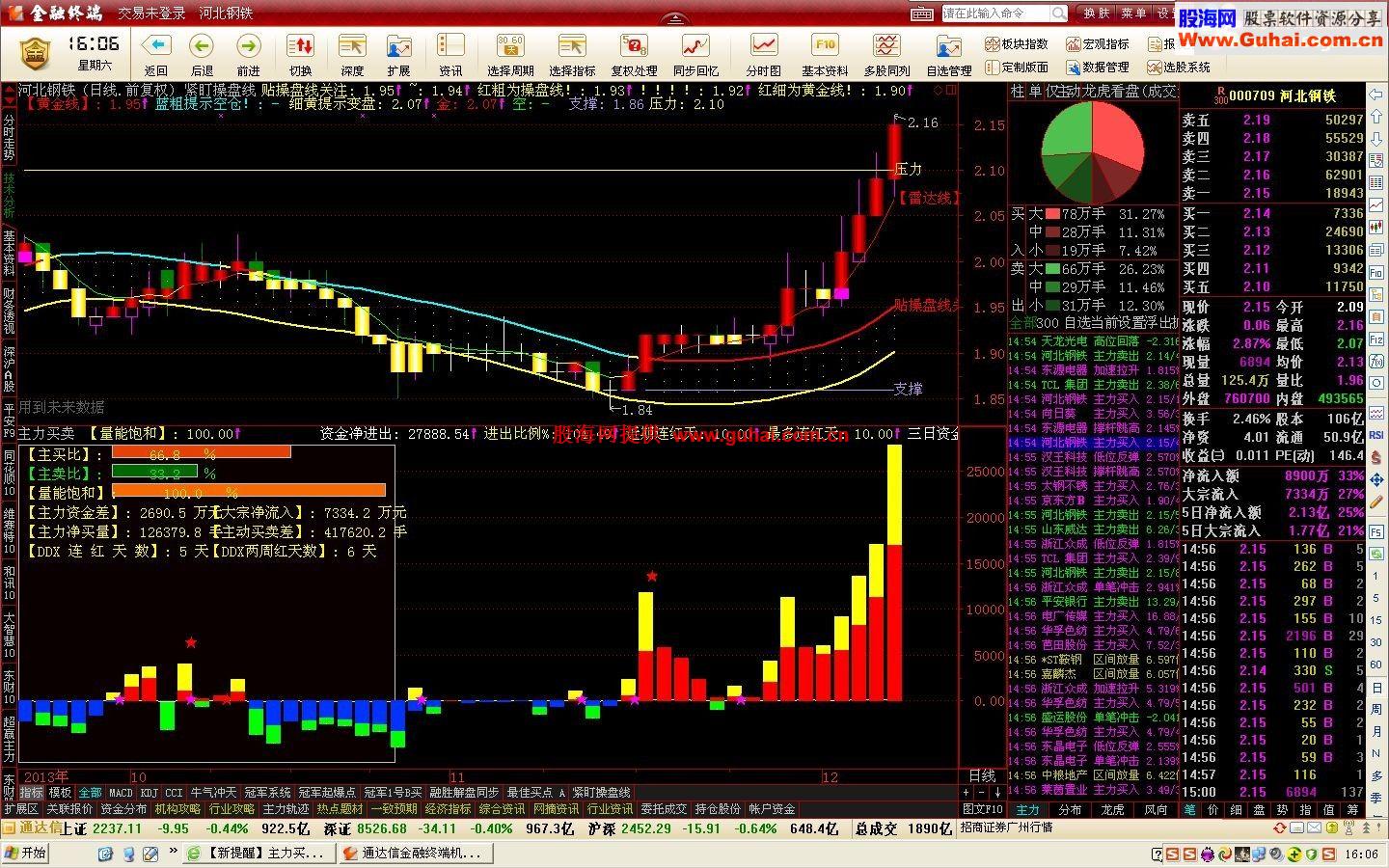
Task: Click the 图文F10 button
Action: 983,809
